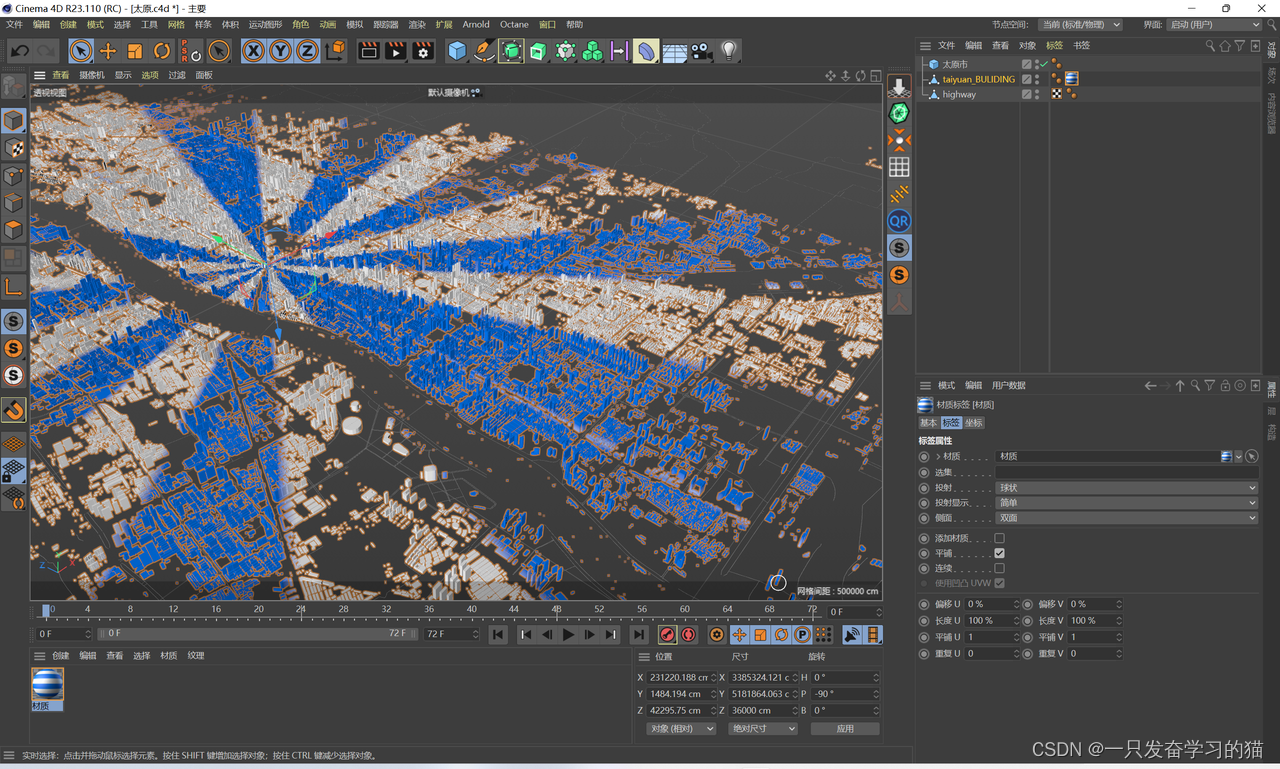Open the 投射 projection dropdown showing 球状
1280x769 pixels.
[1127, 487]
